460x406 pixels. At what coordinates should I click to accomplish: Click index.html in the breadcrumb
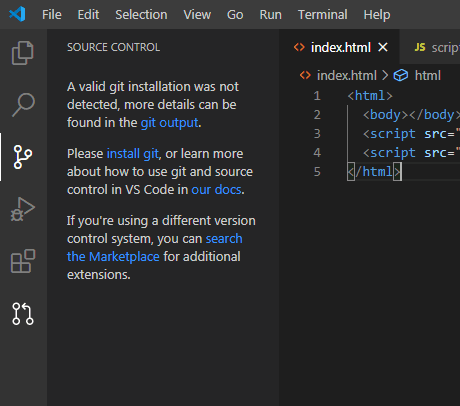click(347, 75)
